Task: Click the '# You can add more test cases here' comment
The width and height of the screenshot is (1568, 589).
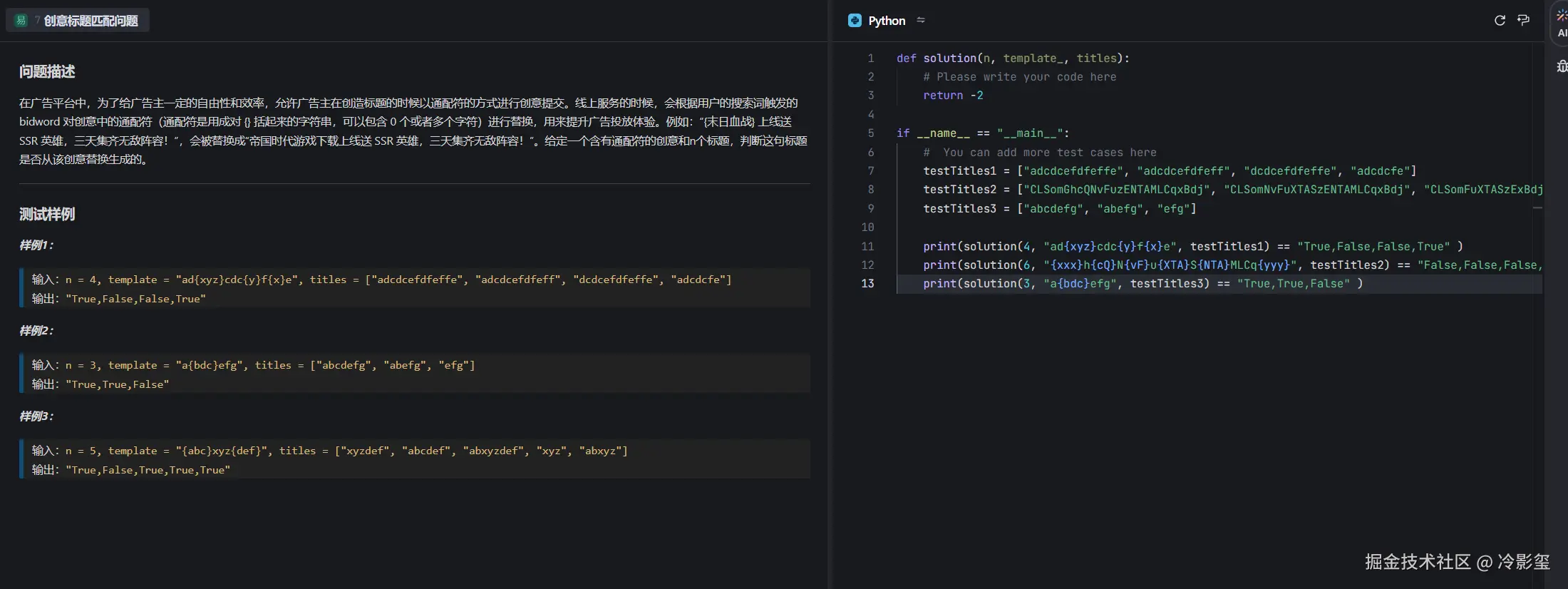Action: [x=1040, y=153]
